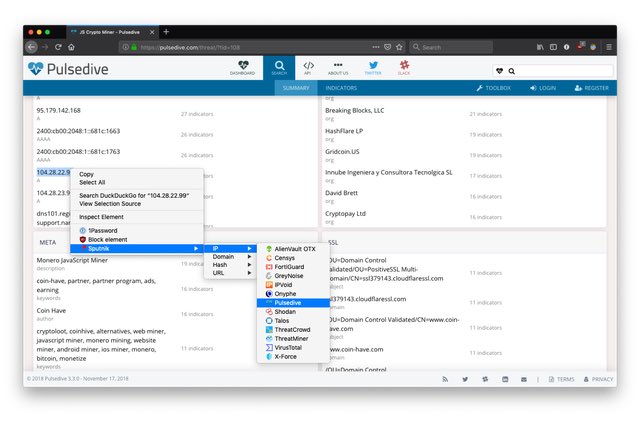640x427 pixels.
Task: Close the JS Crypto Miner browser tab
Action: coord(152,32)
